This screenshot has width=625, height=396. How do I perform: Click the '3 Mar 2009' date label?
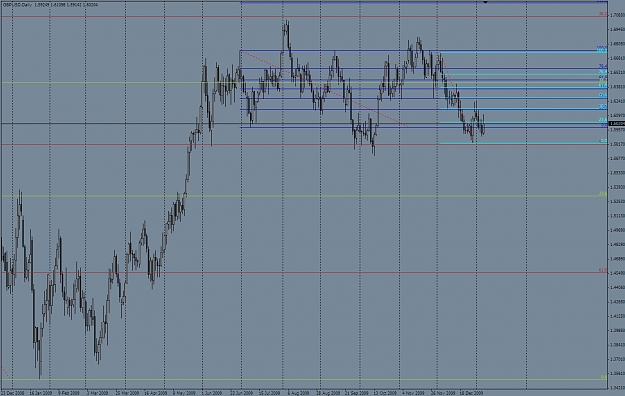[97, 393]
